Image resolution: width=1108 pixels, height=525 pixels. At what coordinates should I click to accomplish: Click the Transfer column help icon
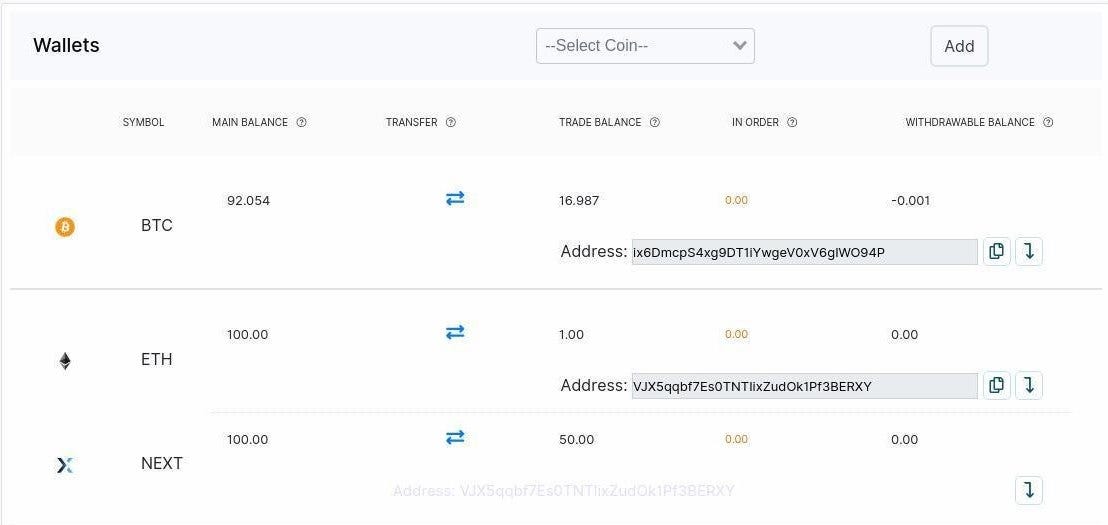pos(451,123)
